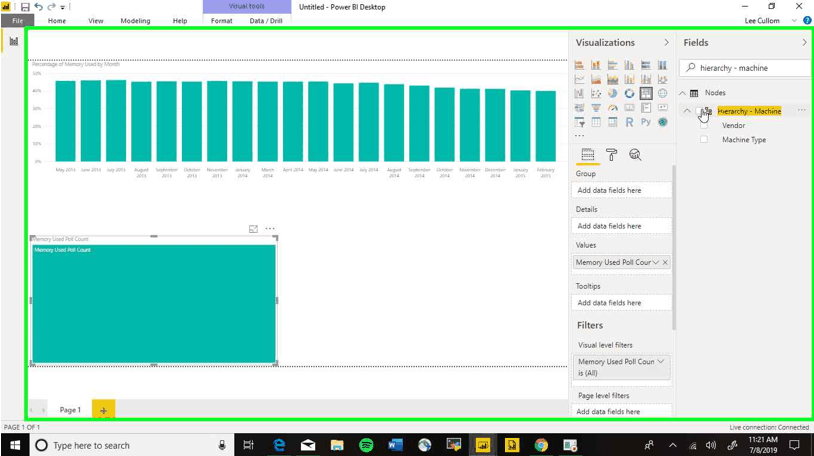Select the KPI visualization
The width and height of the screenshot is (814, 456).
(662, 108)
